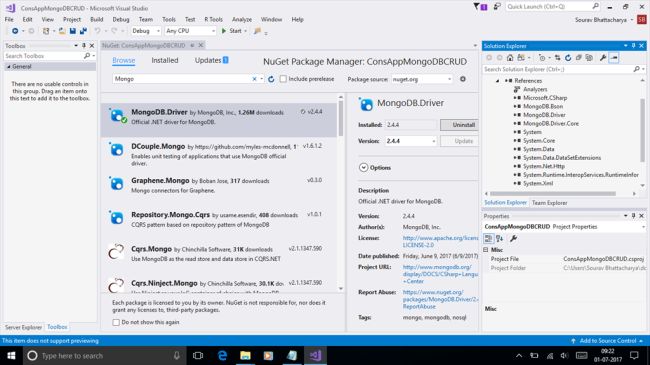Open File Explorer from taskbar
This screenshot has width=650, height=365.
point(245,355)
